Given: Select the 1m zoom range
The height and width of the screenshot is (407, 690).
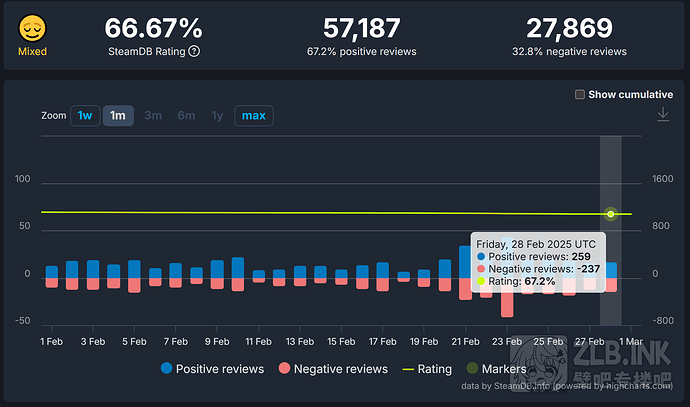Looking at the screenshot, I should coord(118,116).
